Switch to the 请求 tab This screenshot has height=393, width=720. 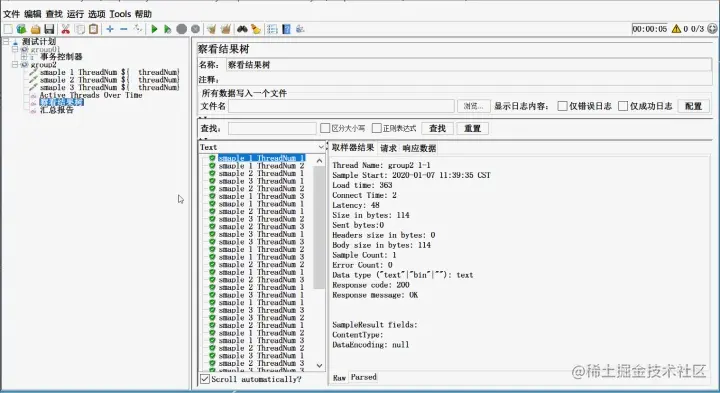pyautogui.click(x=388, y=148)
